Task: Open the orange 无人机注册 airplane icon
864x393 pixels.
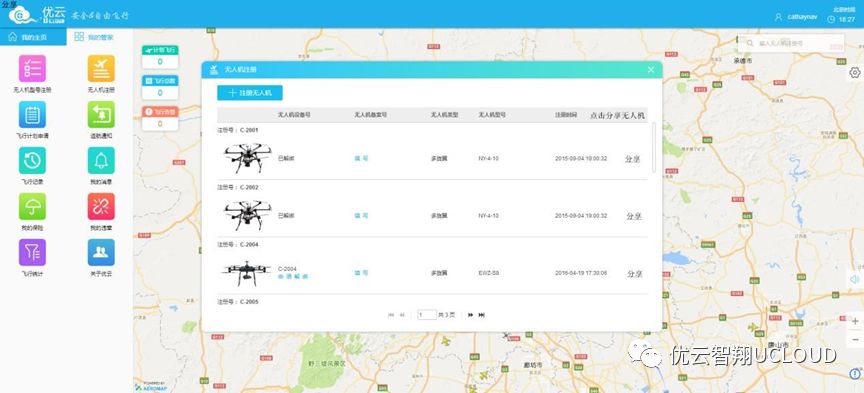Action: pos(101,69)
